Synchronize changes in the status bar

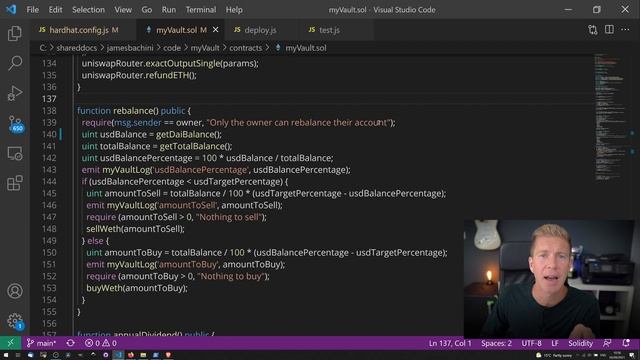(70, 343)
